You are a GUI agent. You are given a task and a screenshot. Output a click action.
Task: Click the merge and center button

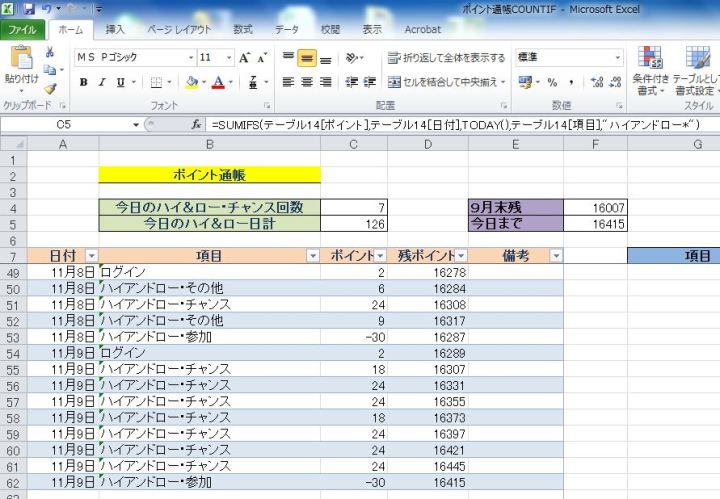click(x=445, y=82)
